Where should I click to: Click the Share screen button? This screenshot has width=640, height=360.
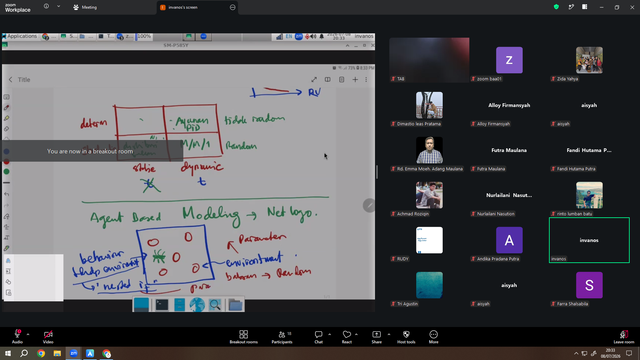coord(376,337)
